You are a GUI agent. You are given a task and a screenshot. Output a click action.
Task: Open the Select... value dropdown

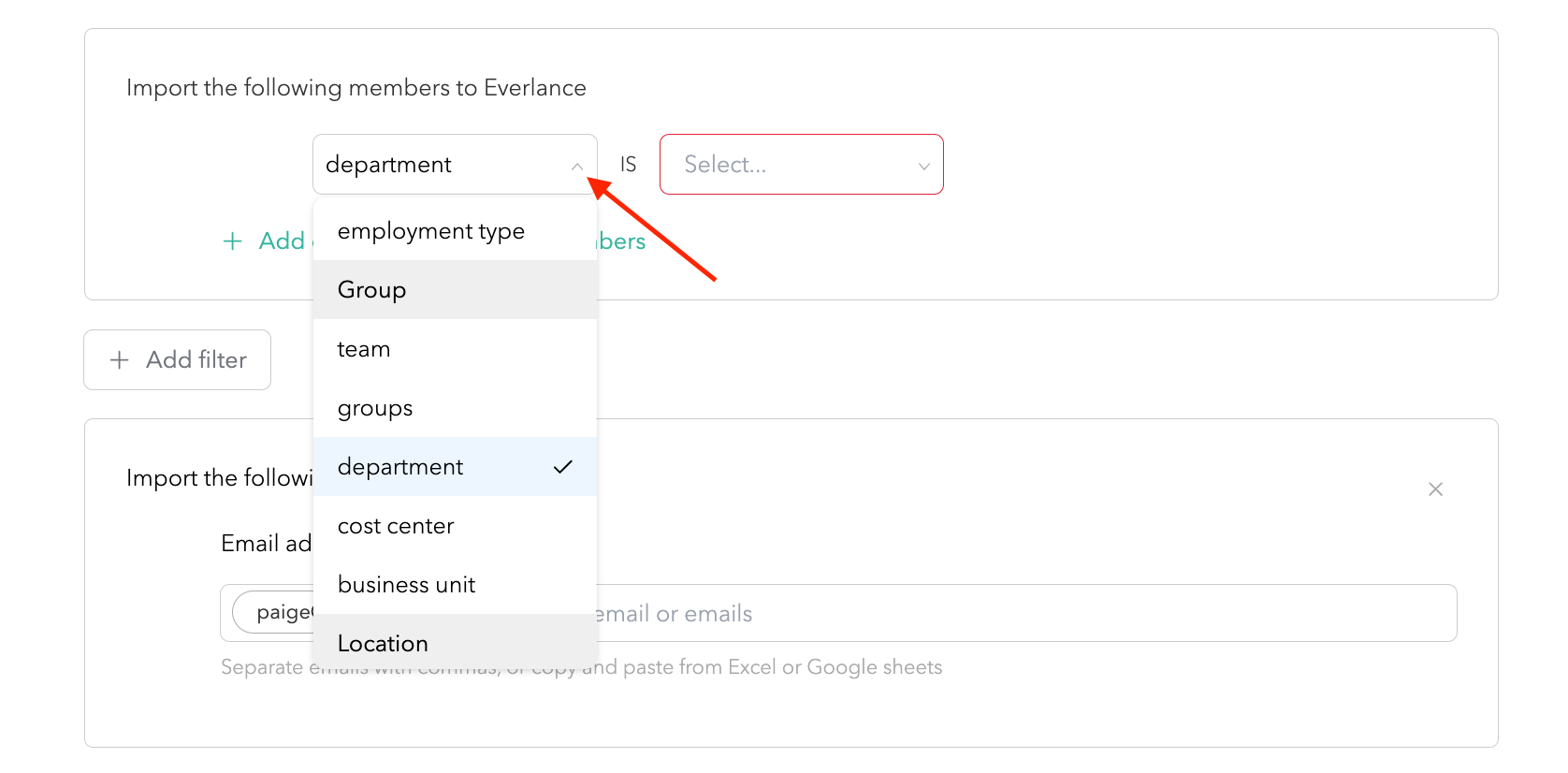tap(801, 165)
